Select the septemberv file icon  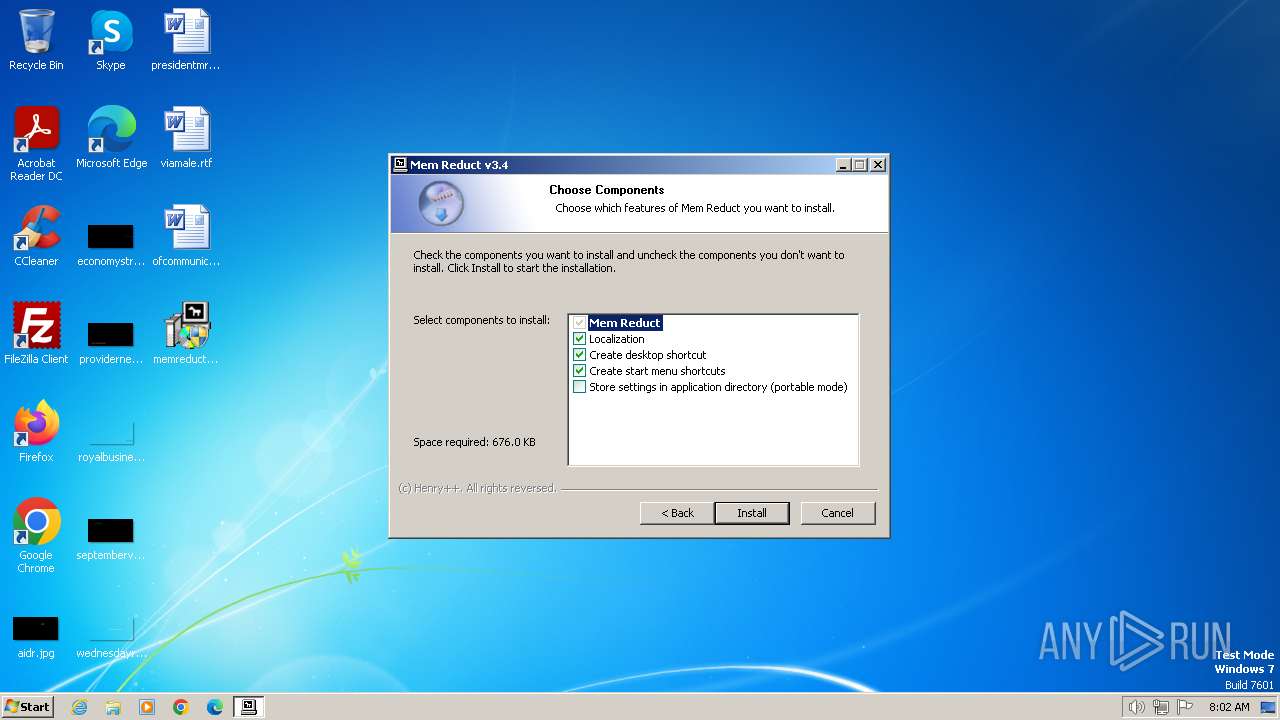[111, 536]
